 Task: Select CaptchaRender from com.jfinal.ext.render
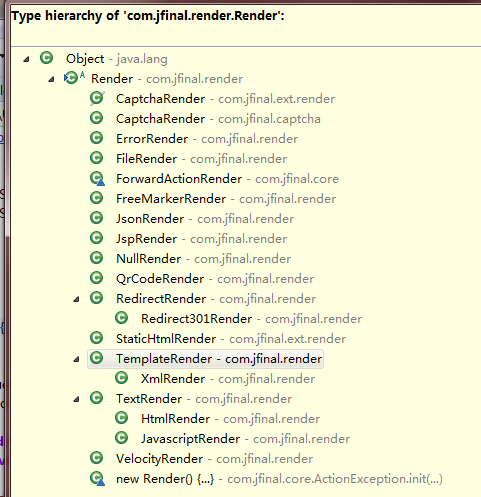point(225,99)
